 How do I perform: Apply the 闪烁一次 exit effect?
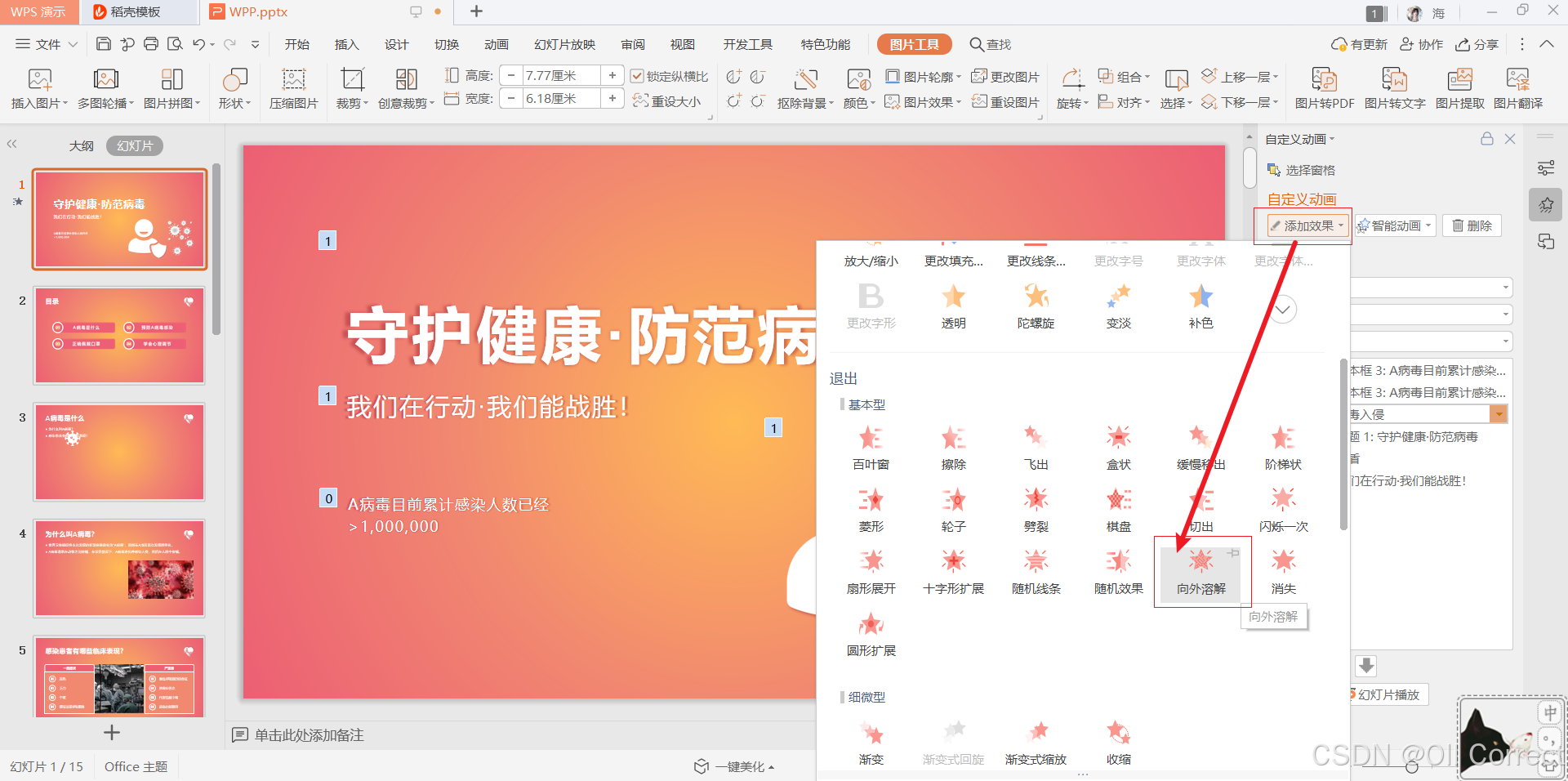1283,510
